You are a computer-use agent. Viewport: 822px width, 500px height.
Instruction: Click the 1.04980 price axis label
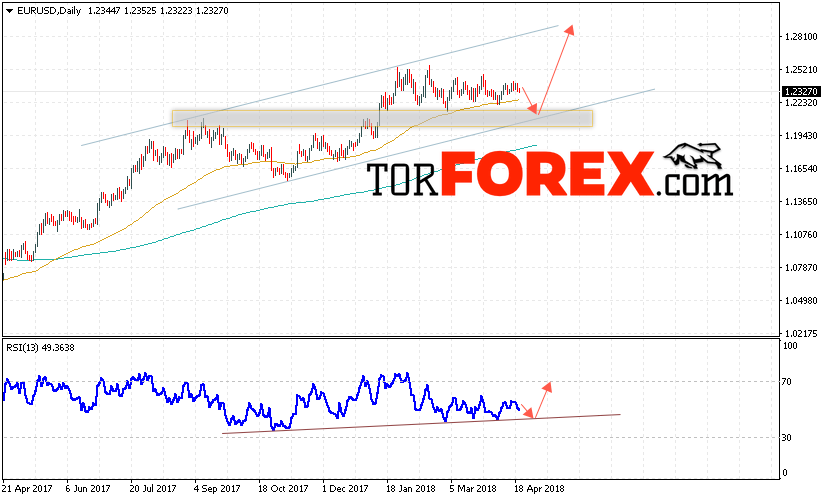pos(801,300)
